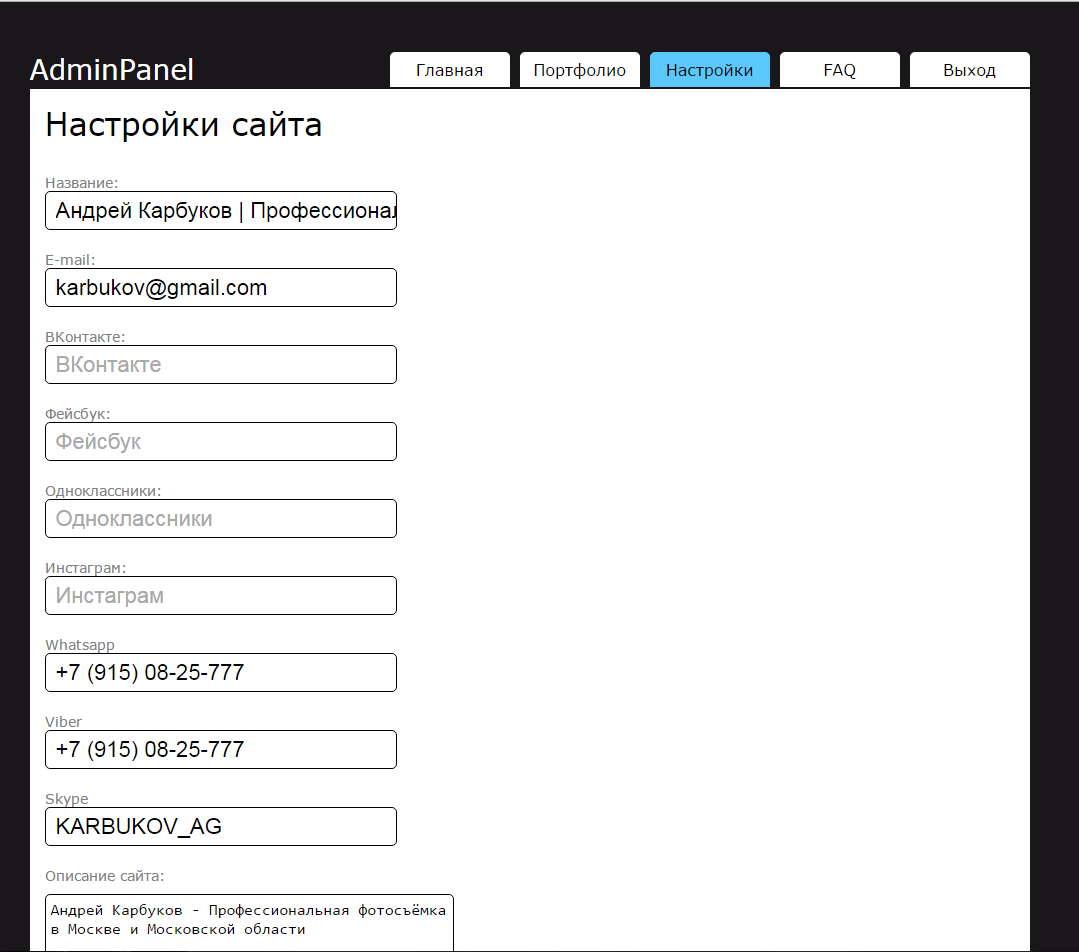Click the AdminPanel logo
This screenshot has width=1079, height=952.
(111, 69)
